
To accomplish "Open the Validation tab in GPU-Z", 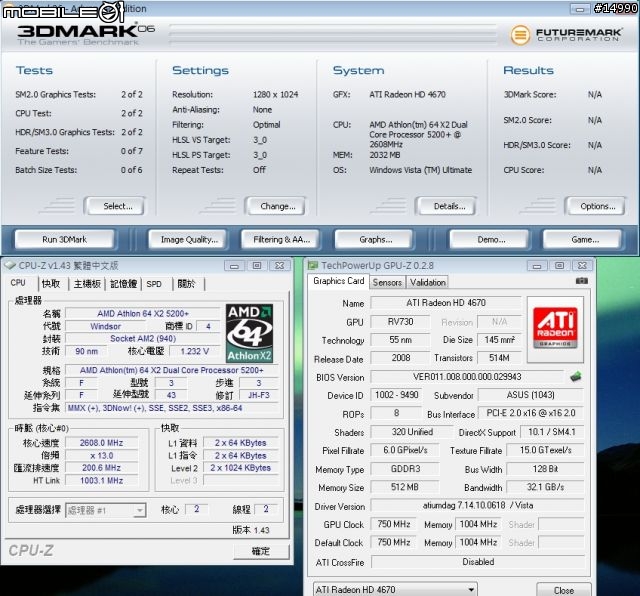I will pyautogui.click(x=427, y=282).
